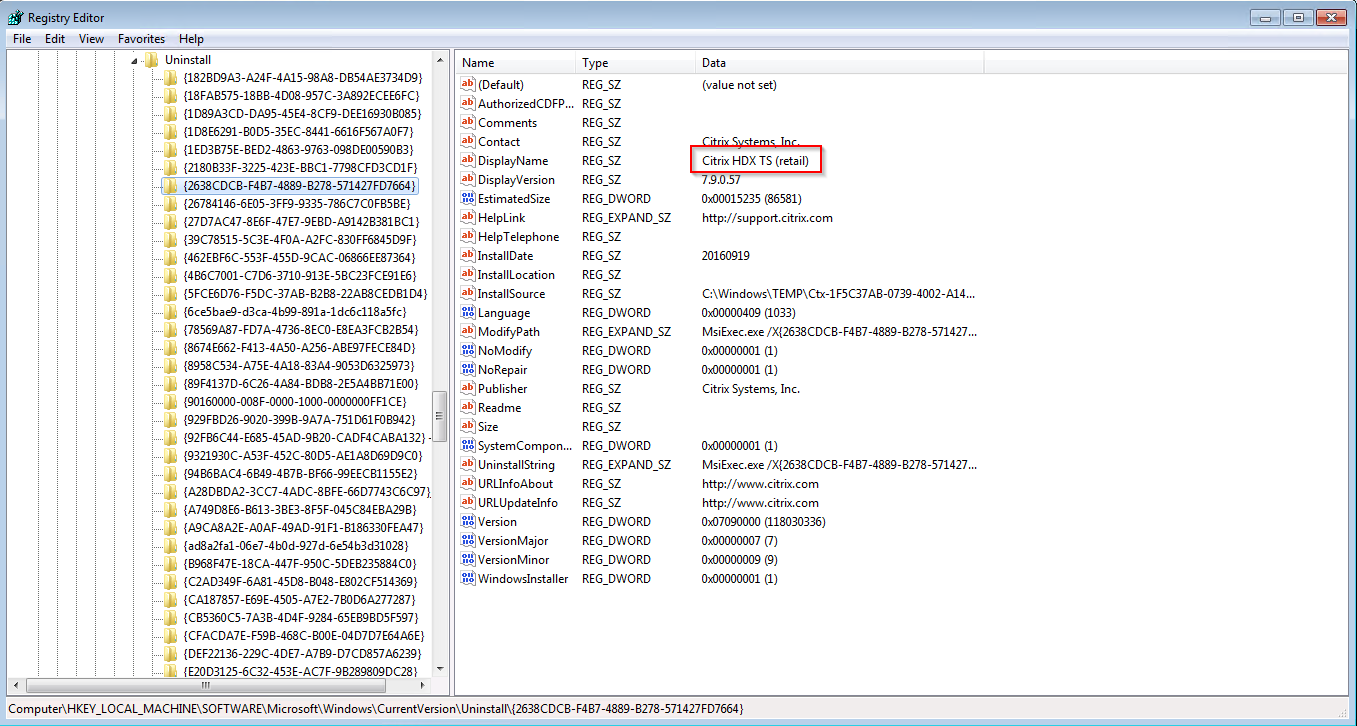
Task: Open the Favorites menu
Action: [141, 39]
